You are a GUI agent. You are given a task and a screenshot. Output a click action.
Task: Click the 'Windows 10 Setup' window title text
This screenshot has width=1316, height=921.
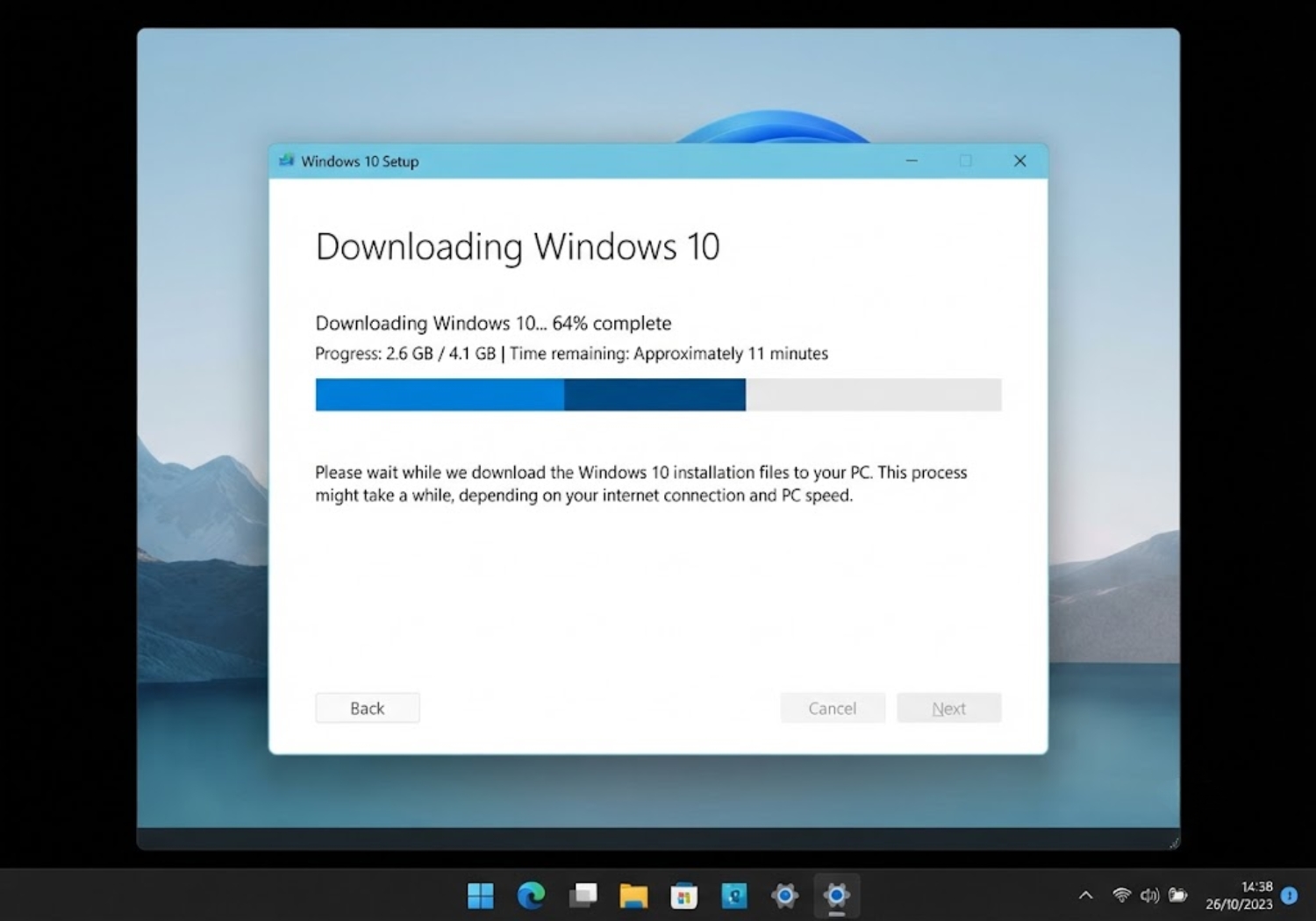[360, 161]
